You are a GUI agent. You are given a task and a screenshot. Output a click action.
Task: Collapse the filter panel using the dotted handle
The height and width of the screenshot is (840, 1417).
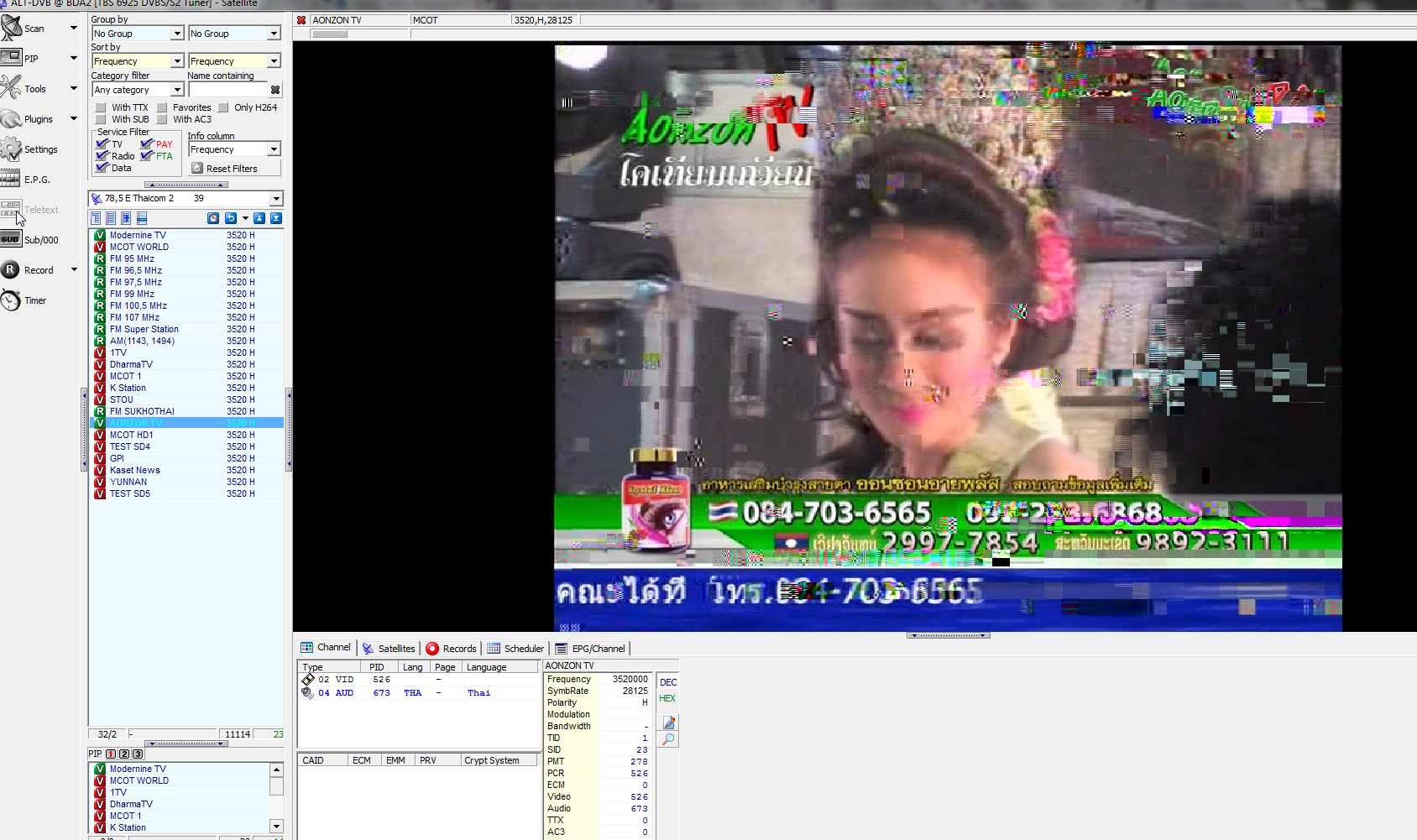coord(186,185)
